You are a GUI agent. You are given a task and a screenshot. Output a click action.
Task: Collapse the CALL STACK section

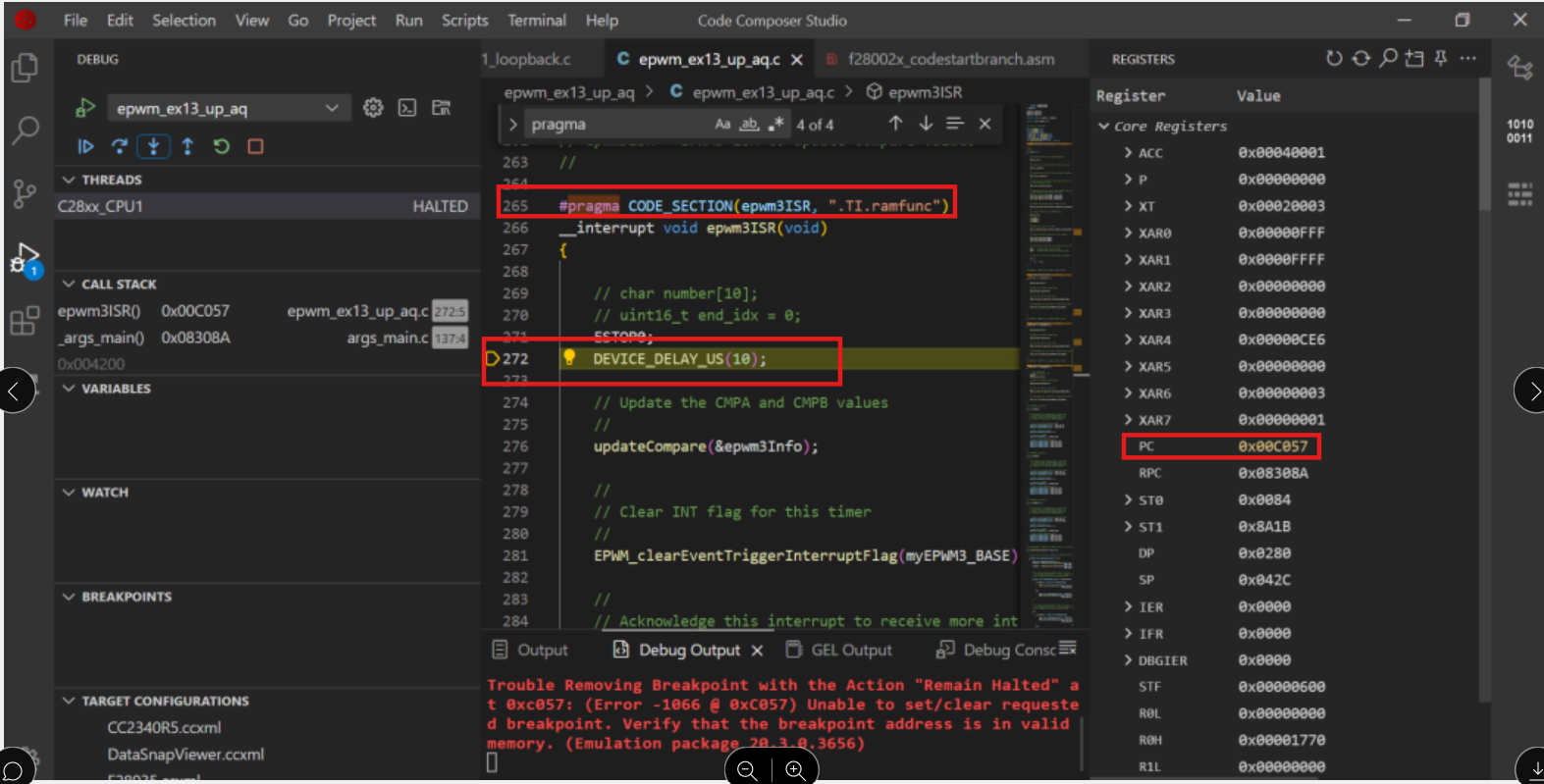[69, 284]
